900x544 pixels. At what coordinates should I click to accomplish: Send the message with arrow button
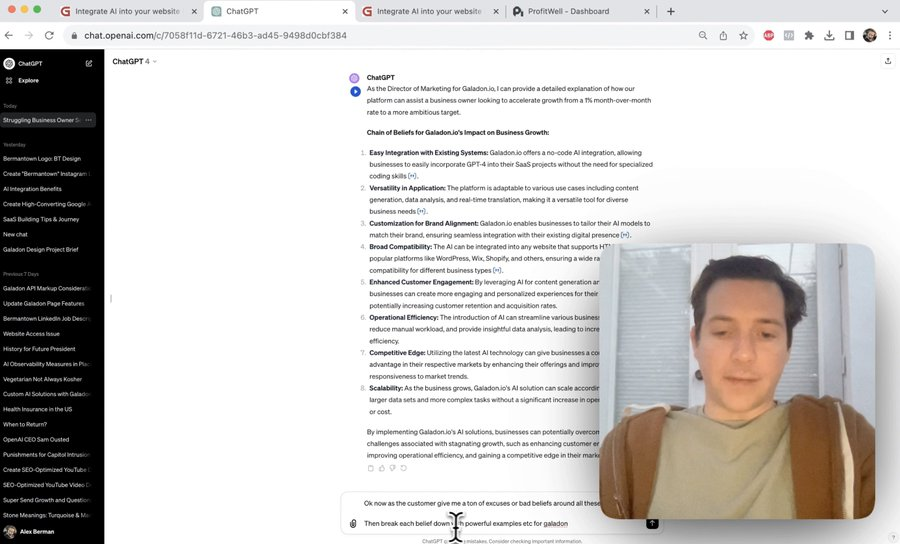(652, 523)
